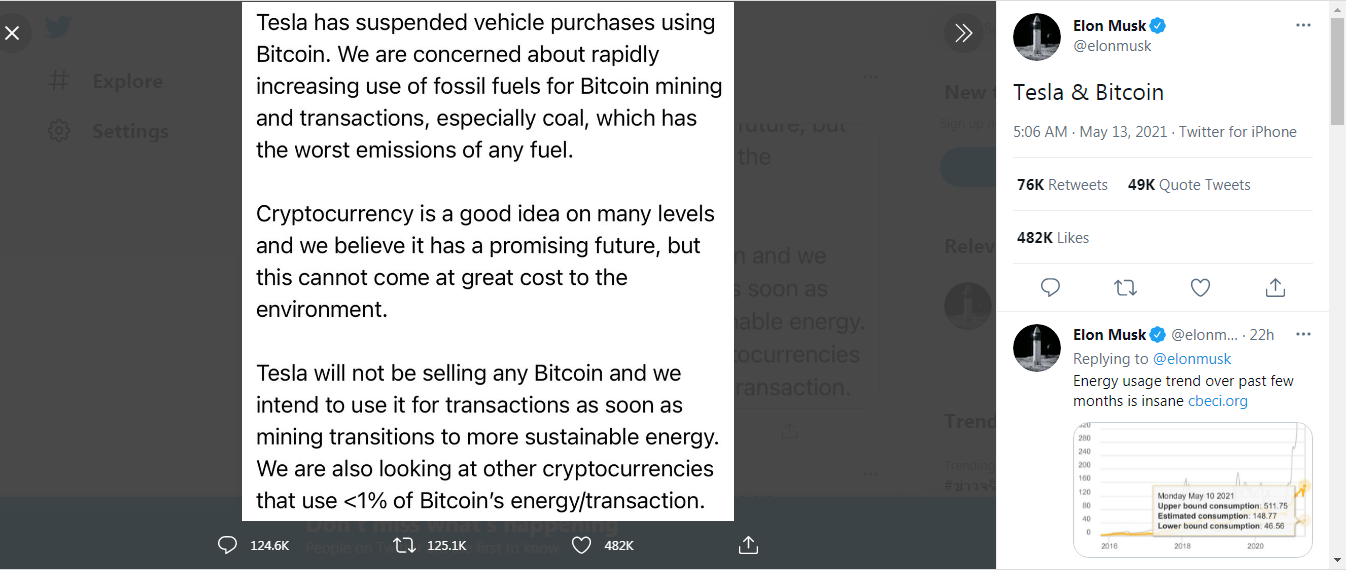Click the reply bubble icon in sidebar

[x=1050, y=288]
